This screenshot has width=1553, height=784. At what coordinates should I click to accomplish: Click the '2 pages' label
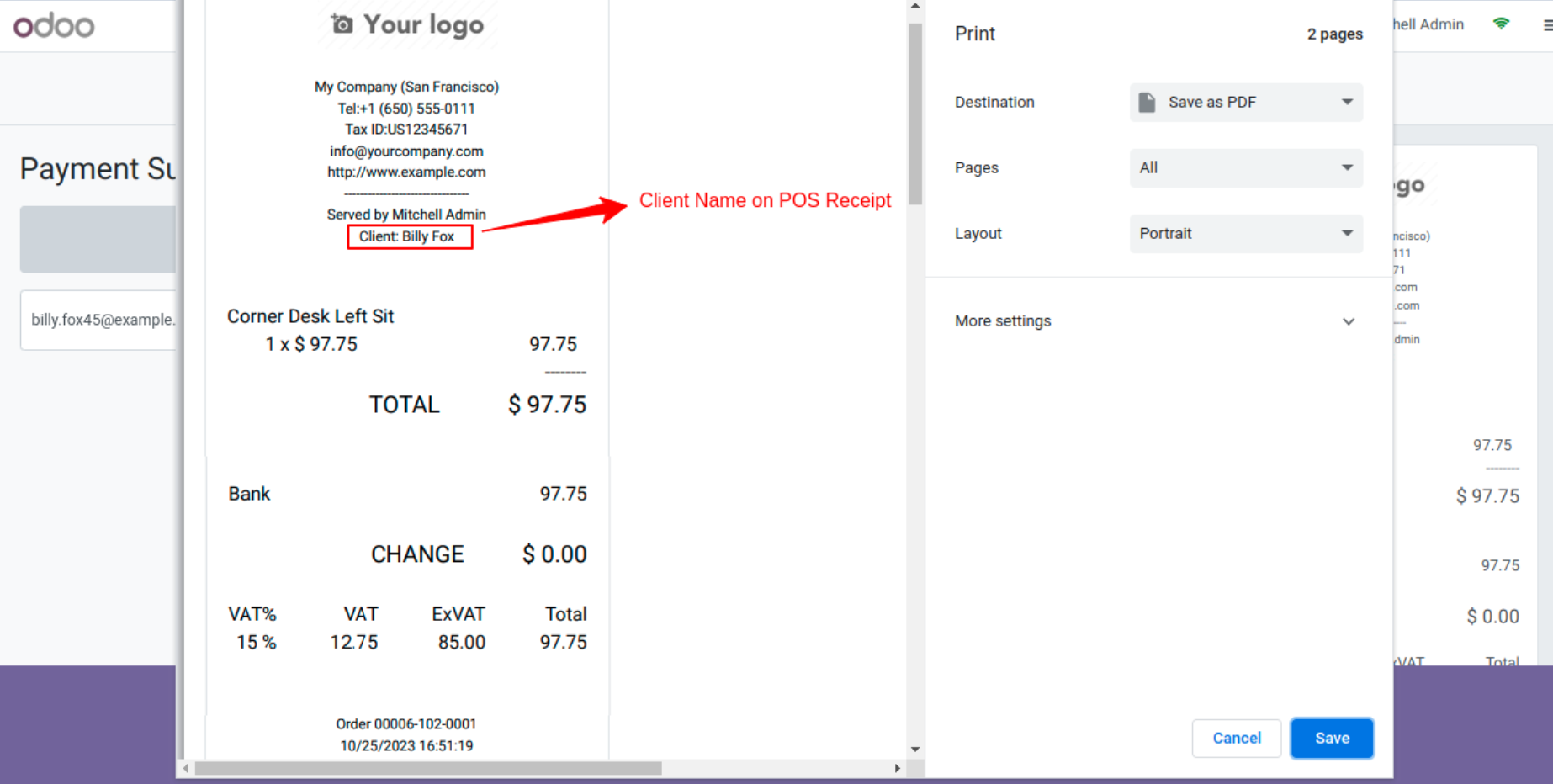[x=1335, y=34]
